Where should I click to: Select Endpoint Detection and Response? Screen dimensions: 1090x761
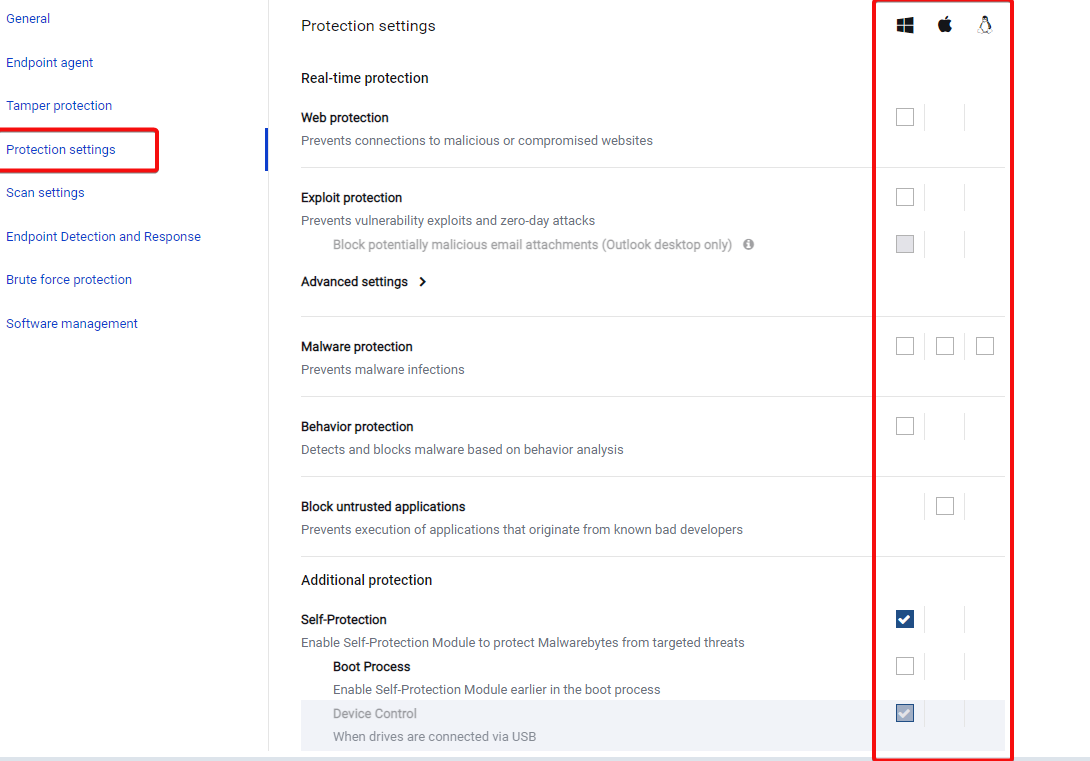coord(103,237)
